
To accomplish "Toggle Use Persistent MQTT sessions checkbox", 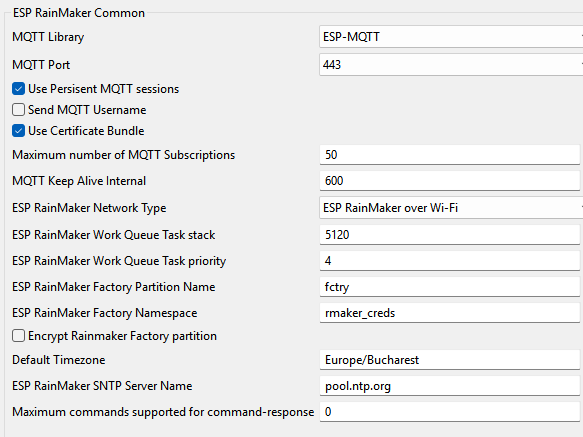I will tap(18, 89).
